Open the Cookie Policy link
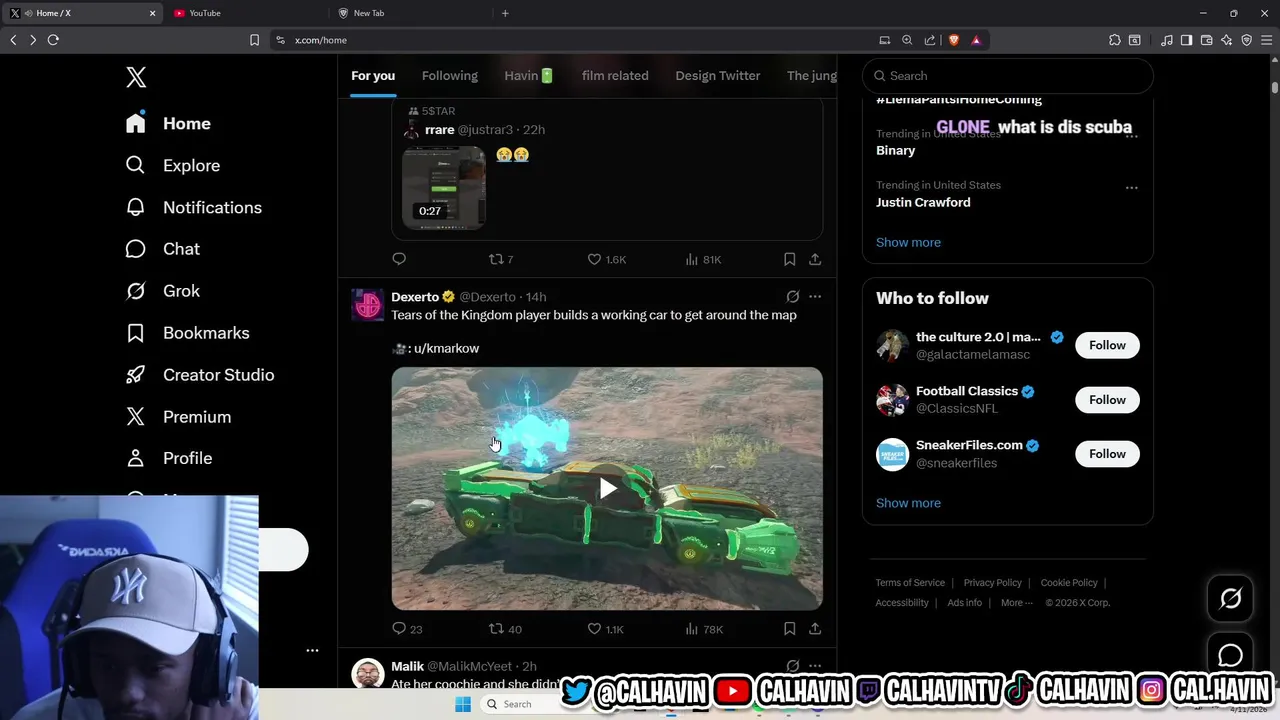 tap(1069, 583)
